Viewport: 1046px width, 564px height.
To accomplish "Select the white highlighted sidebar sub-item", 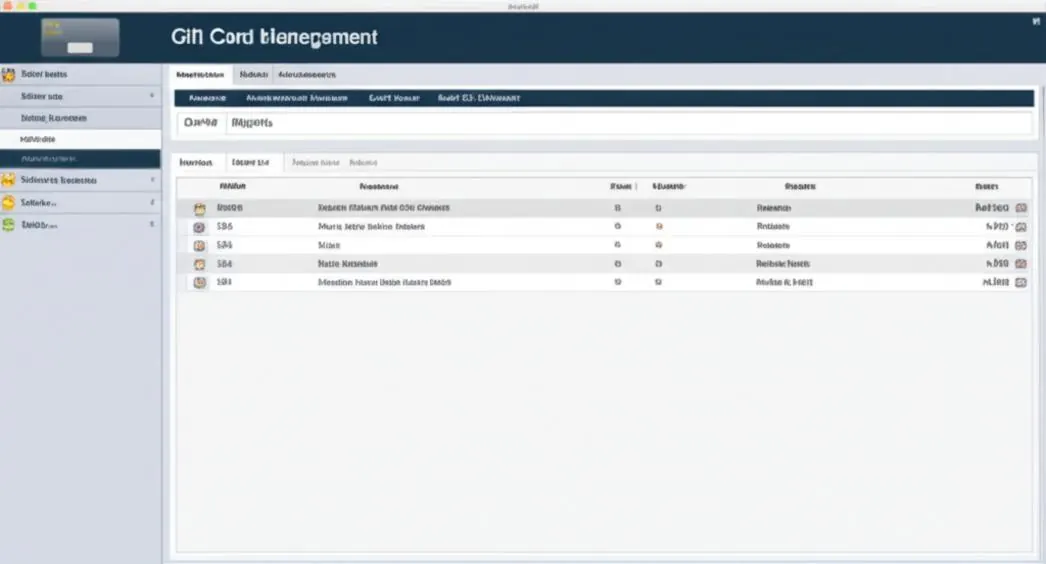I will pyautogui.click(x=80, y=139).
